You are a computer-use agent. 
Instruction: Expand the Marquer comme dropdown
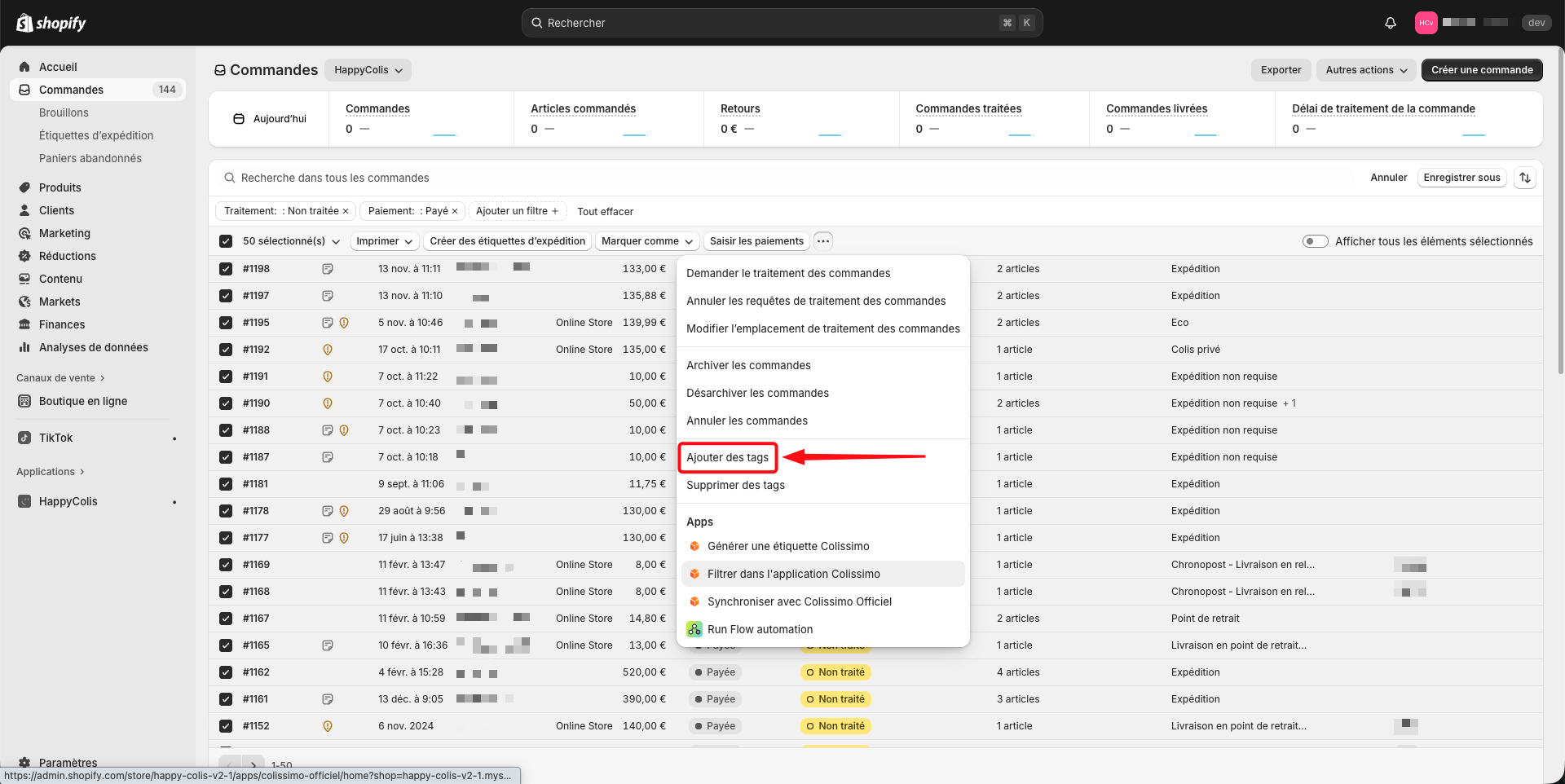(x=646, y=241)
